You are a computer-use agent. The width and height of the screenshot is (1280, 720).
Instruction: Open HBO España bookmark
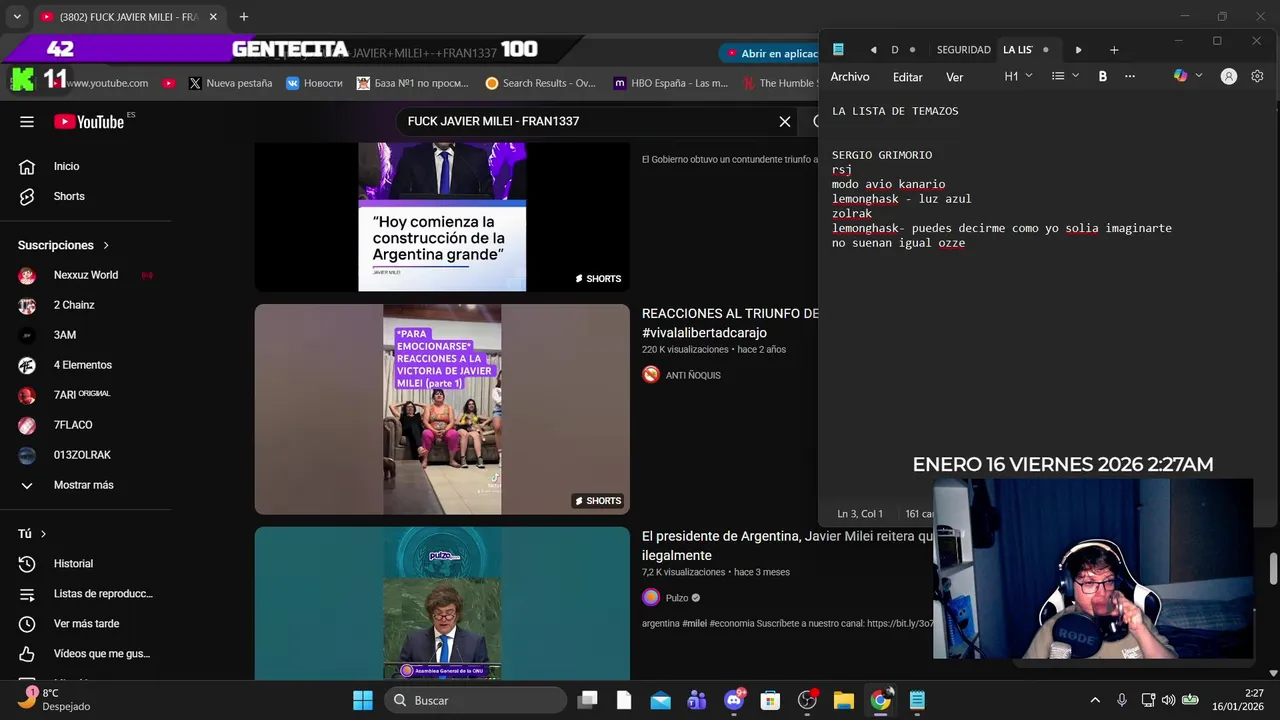pyautogui.click(x=670, y=83)
